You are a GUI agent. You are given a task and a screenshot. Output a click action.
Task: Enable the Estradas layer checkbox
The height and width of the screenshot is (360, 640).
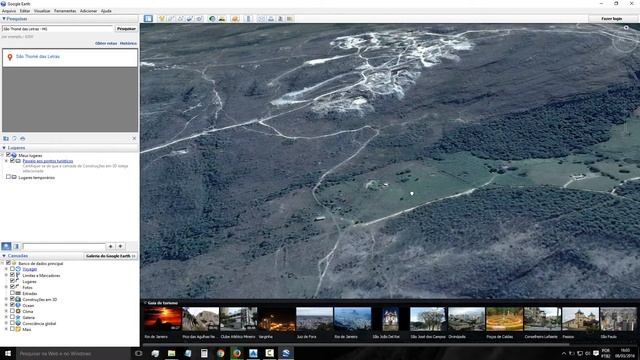tap(12, 293)
